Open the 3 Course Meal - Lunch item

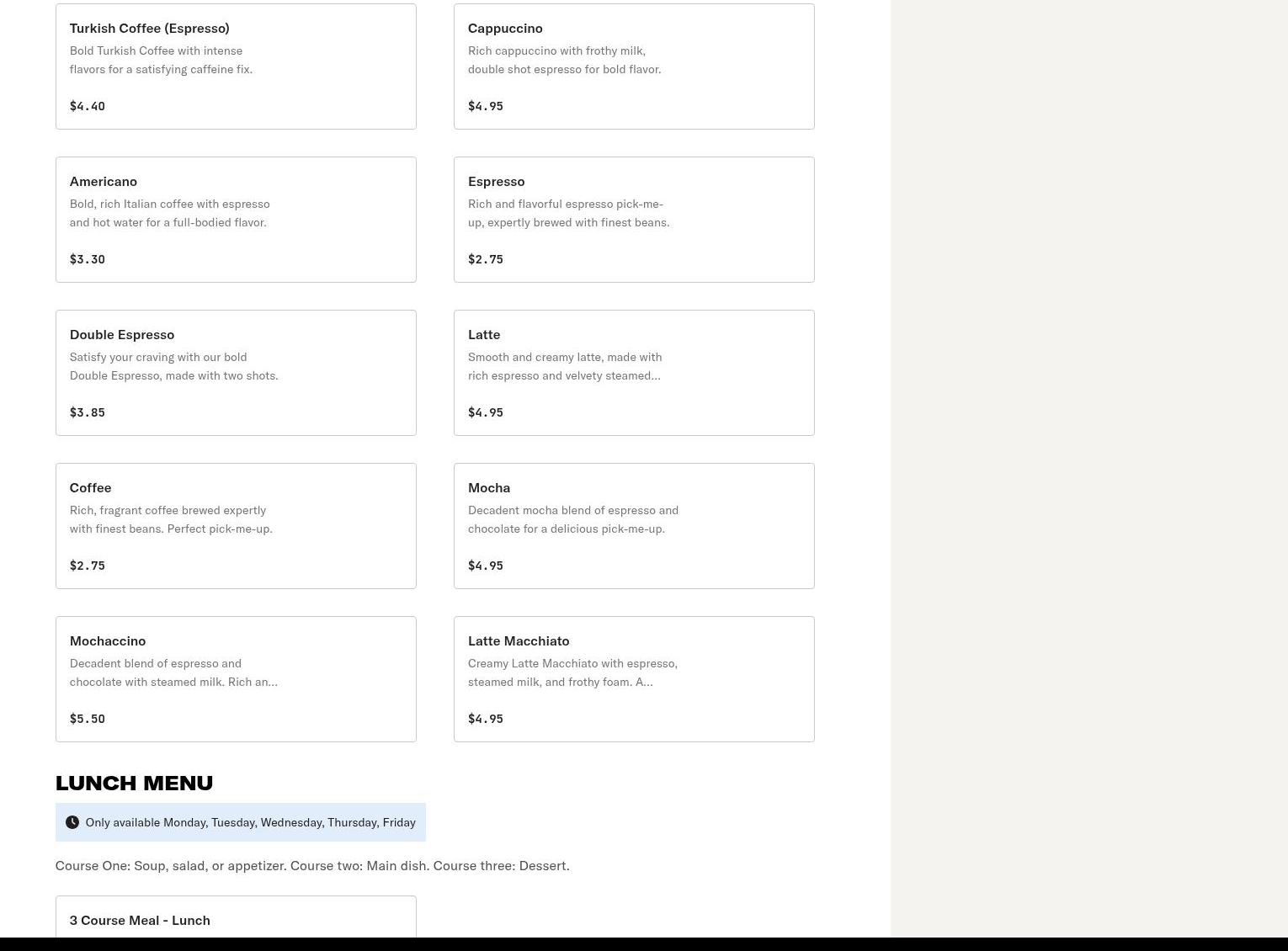point(236,919)
